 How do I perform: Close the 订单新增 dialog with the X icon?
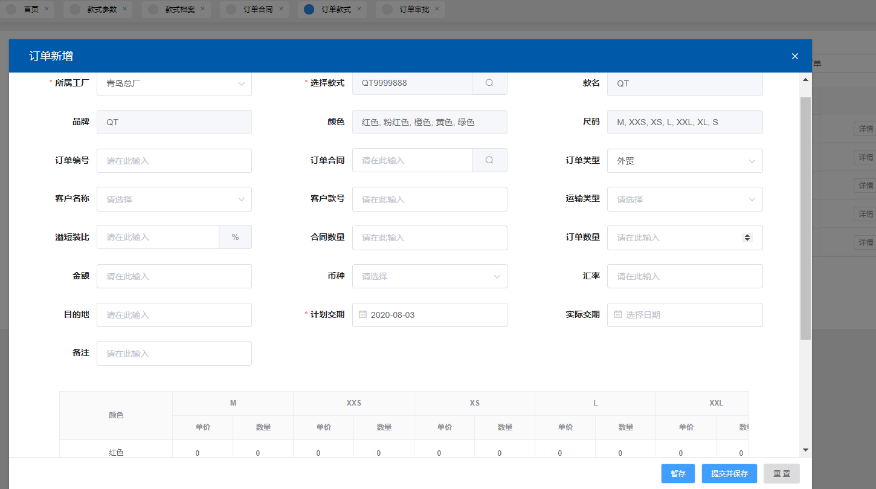coord(795,57)
